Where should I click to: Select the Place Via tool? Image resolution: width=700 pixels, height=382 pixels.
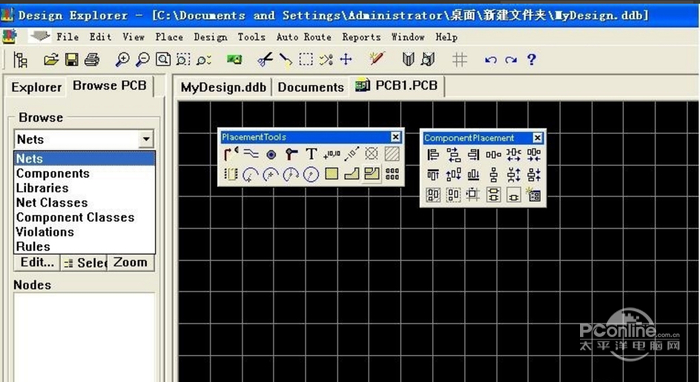291,154
